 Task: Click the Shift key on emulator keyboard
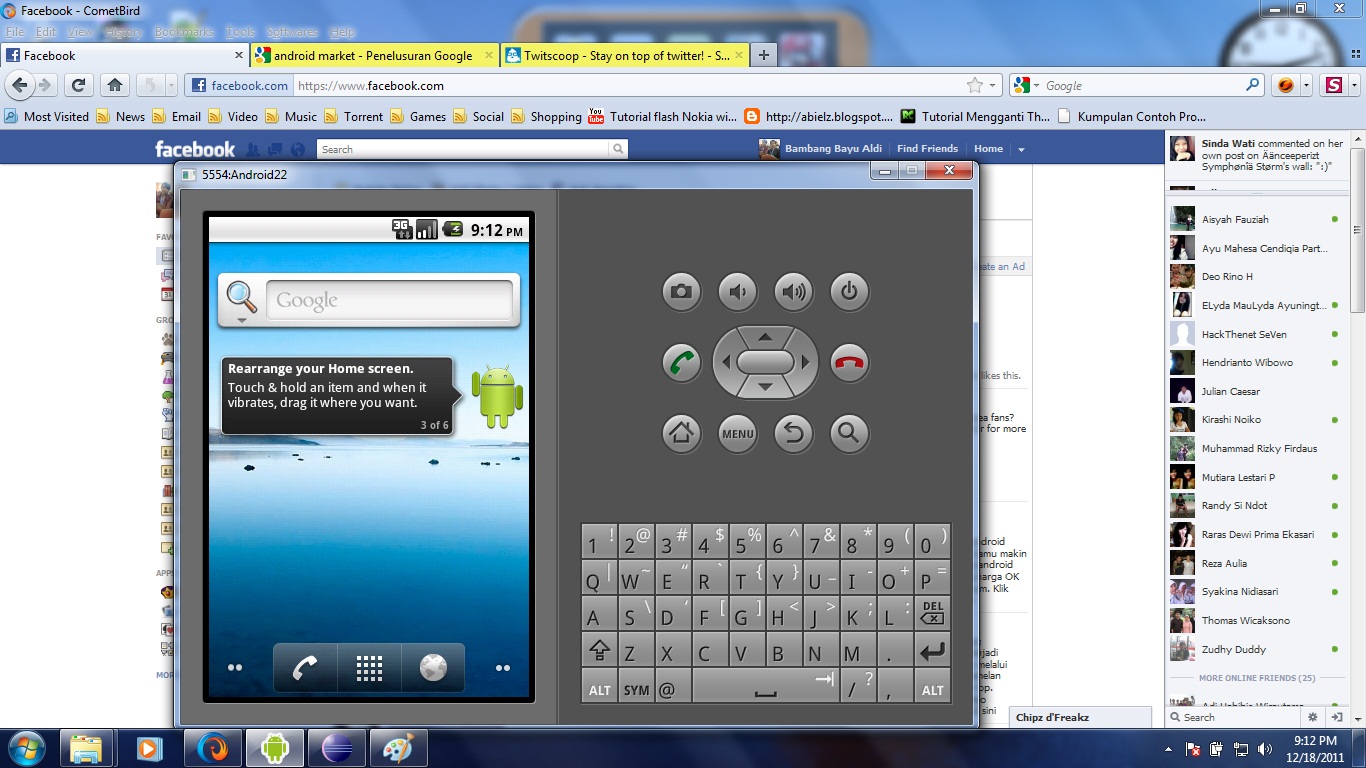[x=599, y=650]
